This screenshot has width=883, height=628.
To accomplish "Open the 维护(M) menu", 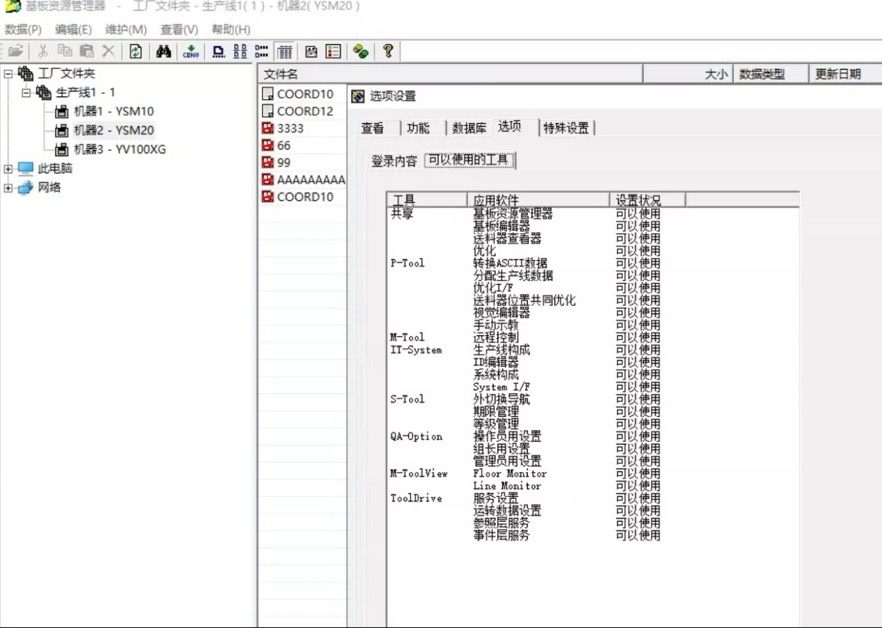I will 125,30.
